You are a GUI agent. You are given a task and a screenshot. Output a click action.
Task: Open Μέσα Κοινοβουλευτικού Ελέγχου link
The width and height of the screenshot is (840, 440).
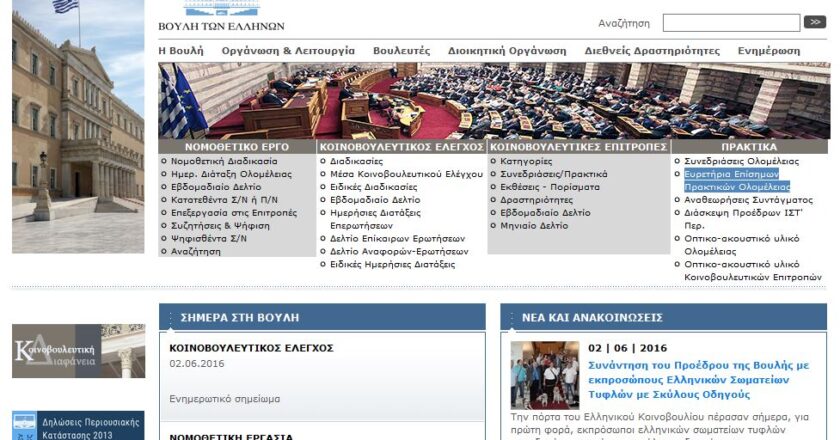406,174
